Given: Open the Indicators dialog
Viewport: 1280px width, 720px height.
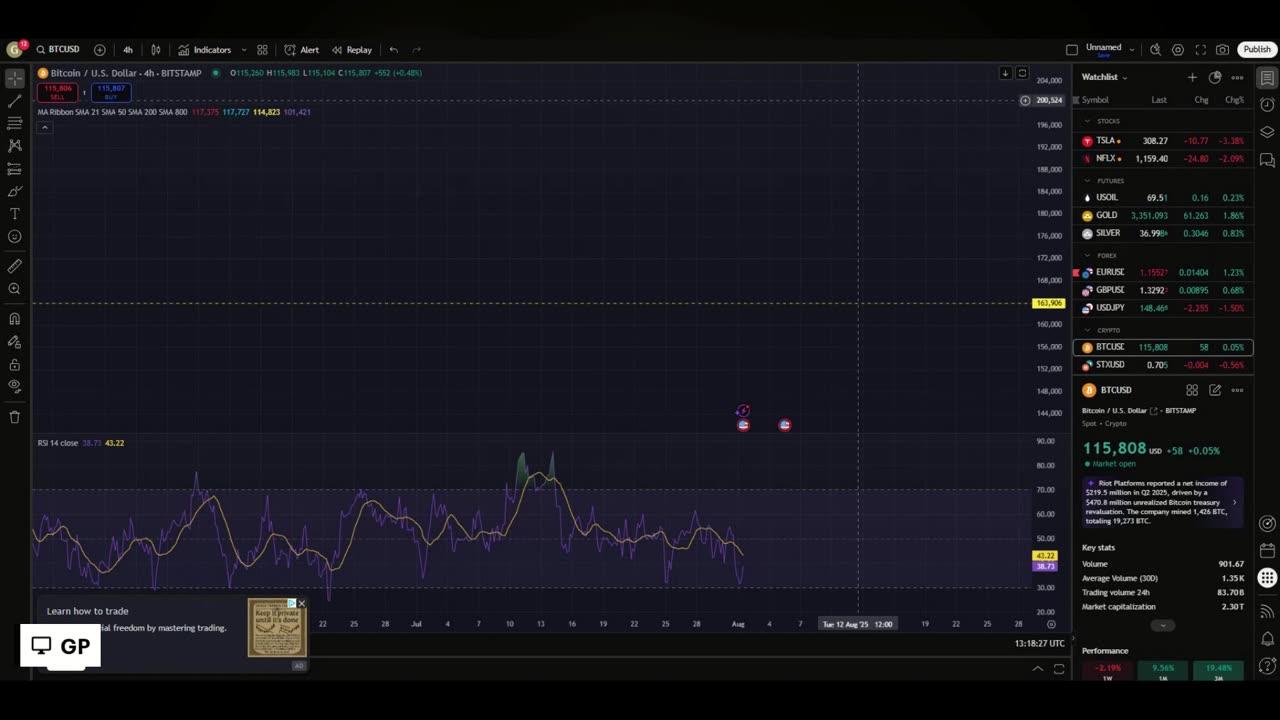Looking at the screenshot, I should (205, 50).
